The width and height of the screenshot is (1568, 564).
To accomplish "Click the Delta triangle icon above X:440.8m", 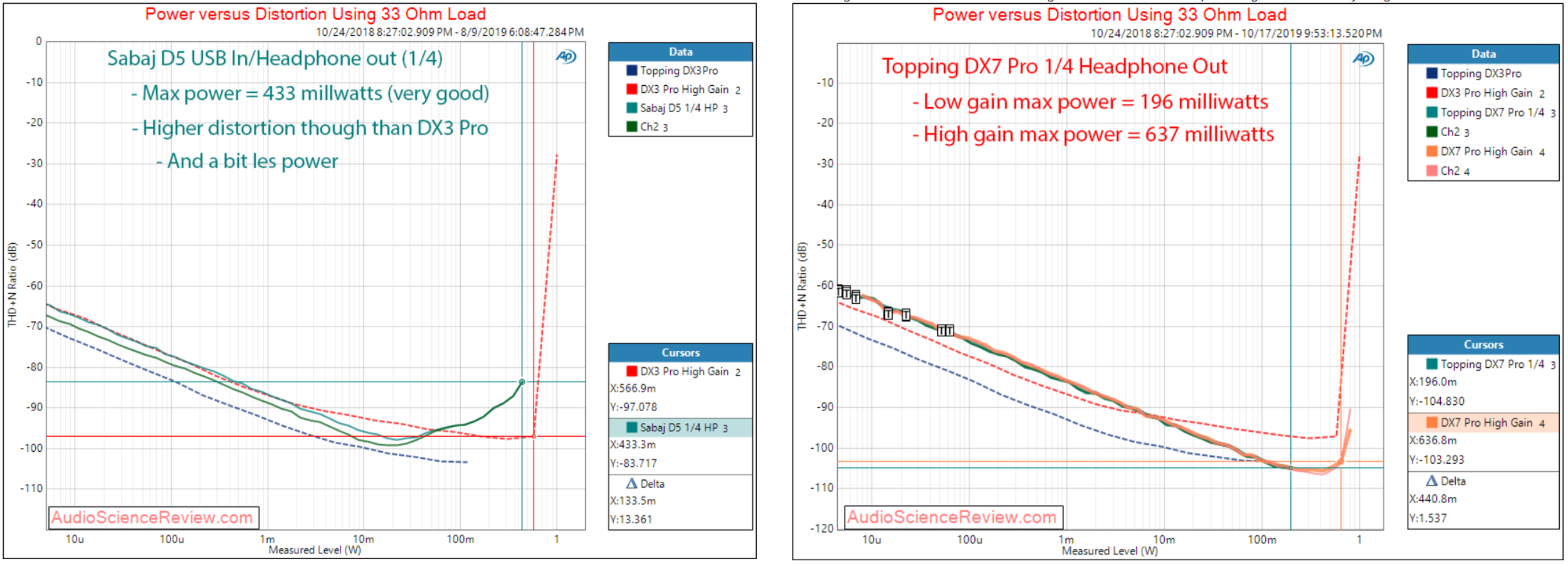I will (1431, 481).
